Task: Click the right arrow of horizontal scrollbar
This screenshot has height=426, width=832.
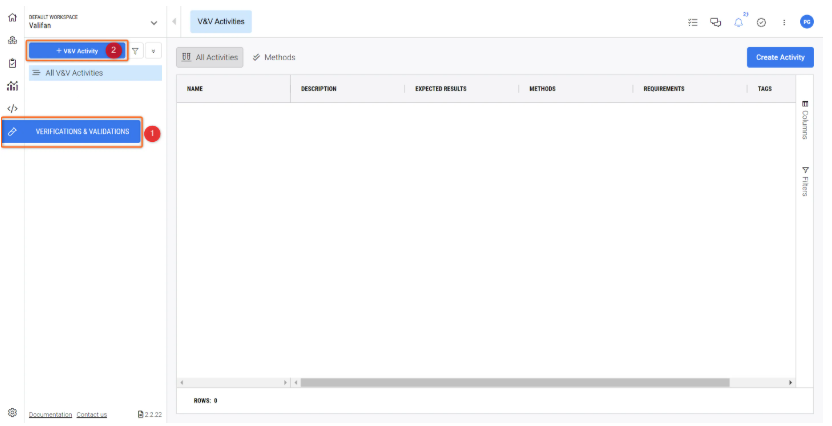Action: 791,382
